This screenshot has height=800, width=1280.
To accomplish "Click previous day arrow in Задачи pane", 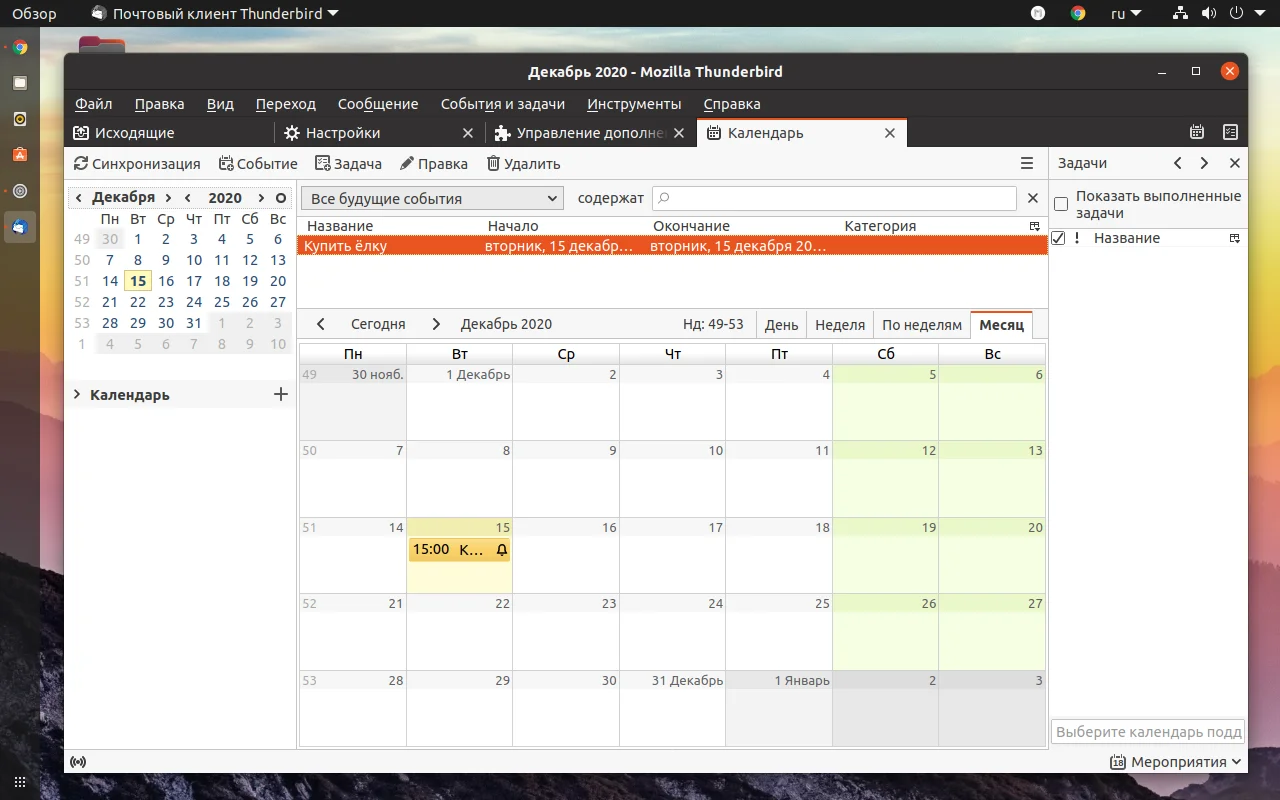I will point(1178,163).
